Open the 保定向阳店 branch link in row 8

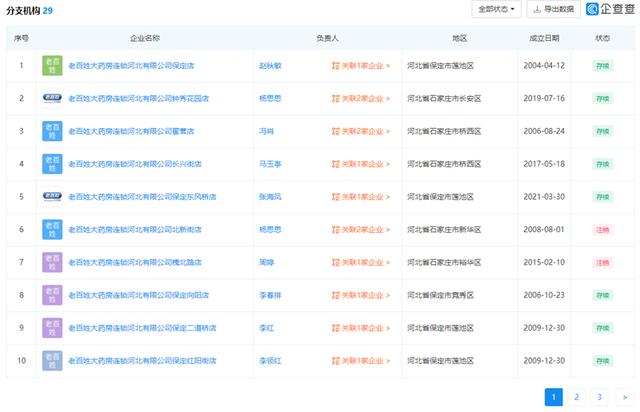point(138,295)
